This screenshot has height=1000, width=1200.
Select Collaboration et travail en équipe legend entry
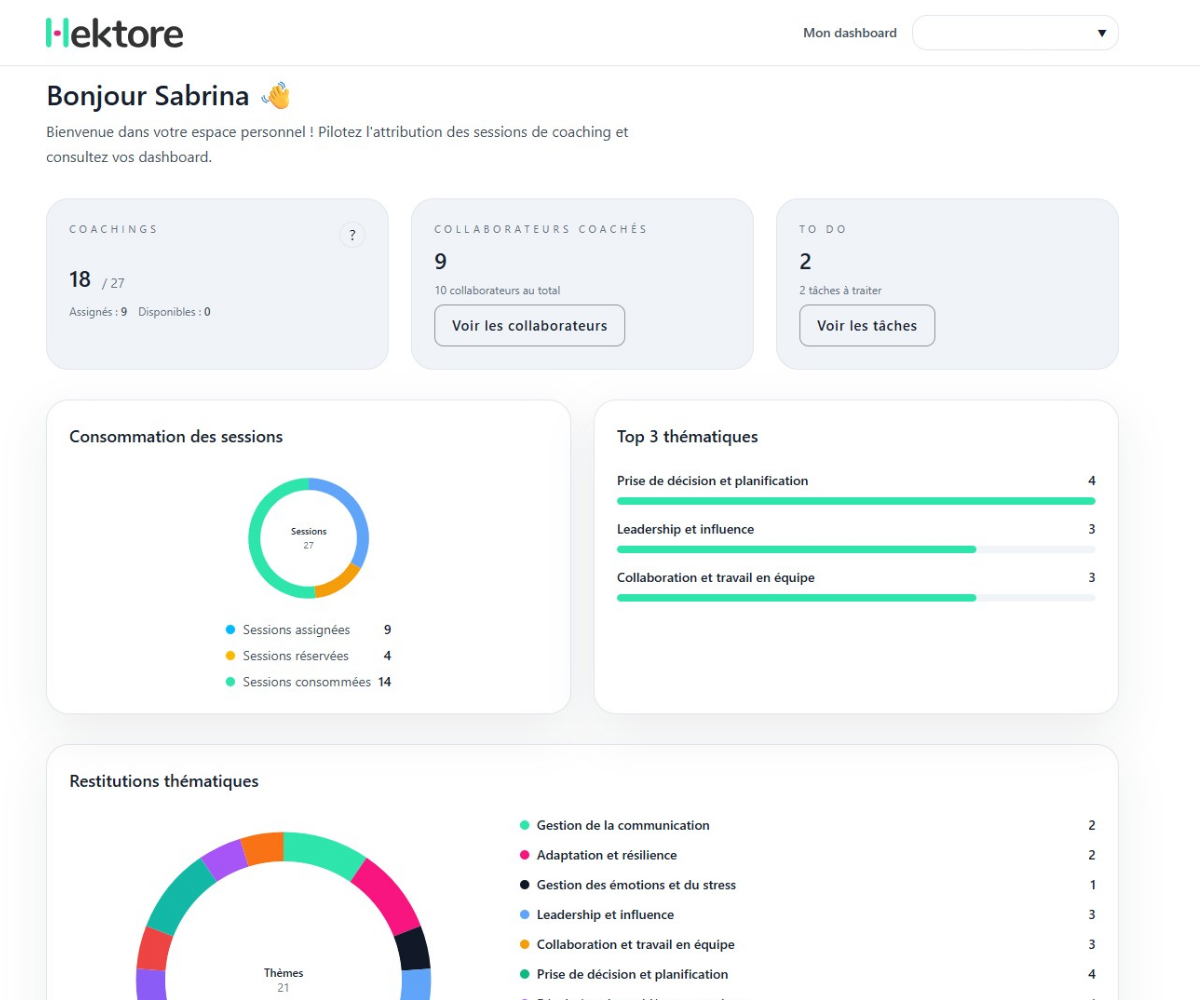pos(635,945)
